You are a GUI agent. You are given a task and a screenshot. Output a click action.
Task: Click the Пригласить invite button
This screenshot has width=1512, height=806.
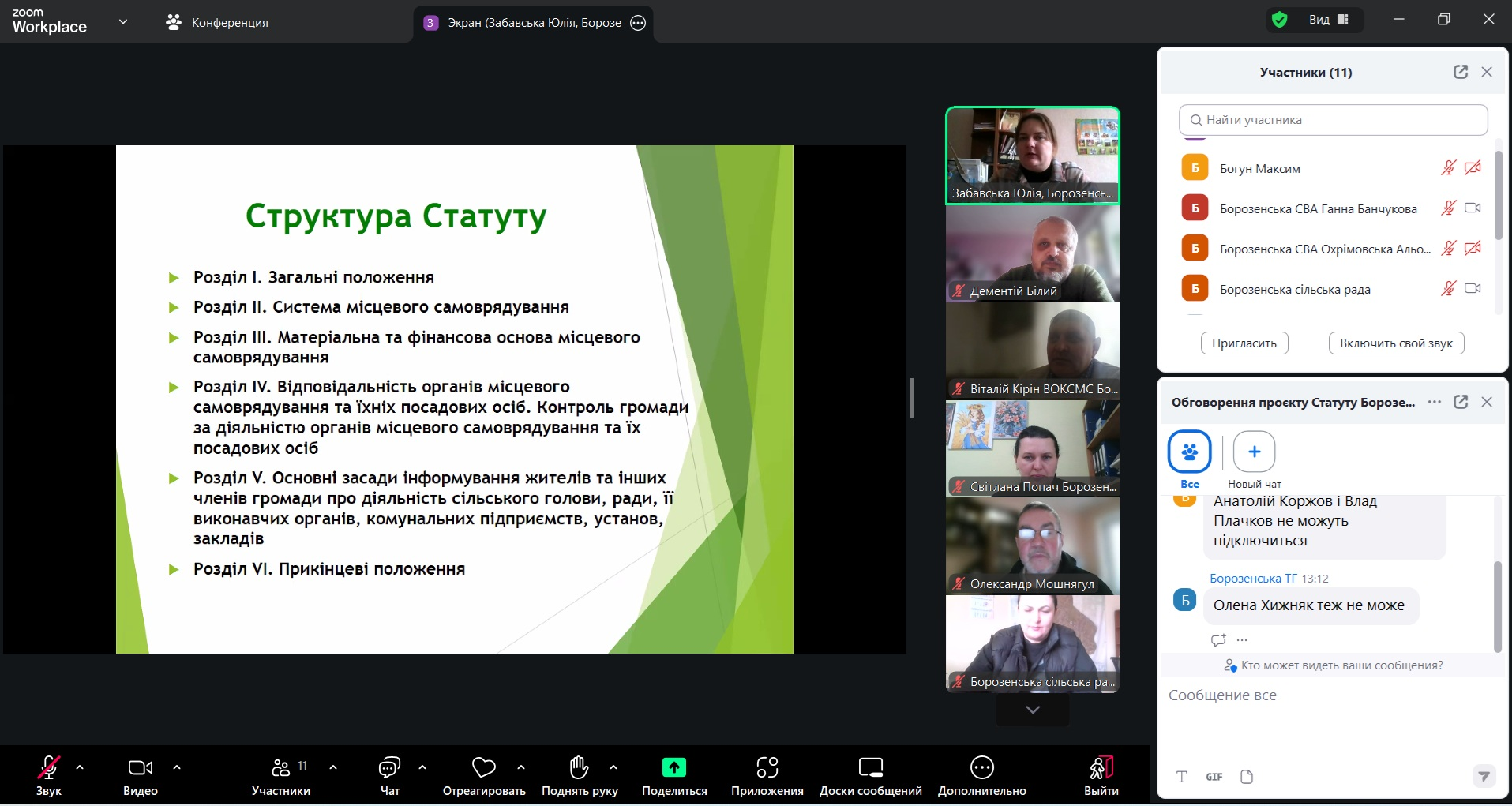(x=1244, y=343)
